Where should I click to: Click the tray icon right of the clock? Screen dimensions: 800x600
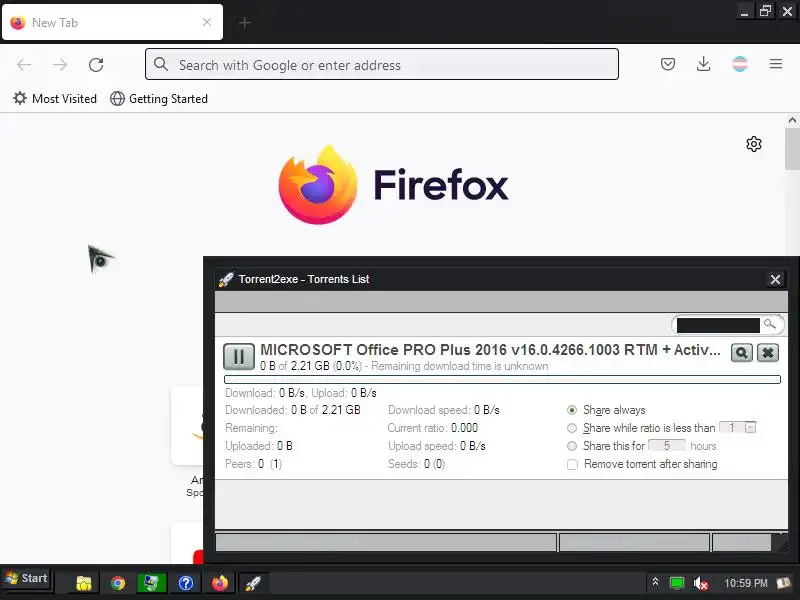[784, 583]
